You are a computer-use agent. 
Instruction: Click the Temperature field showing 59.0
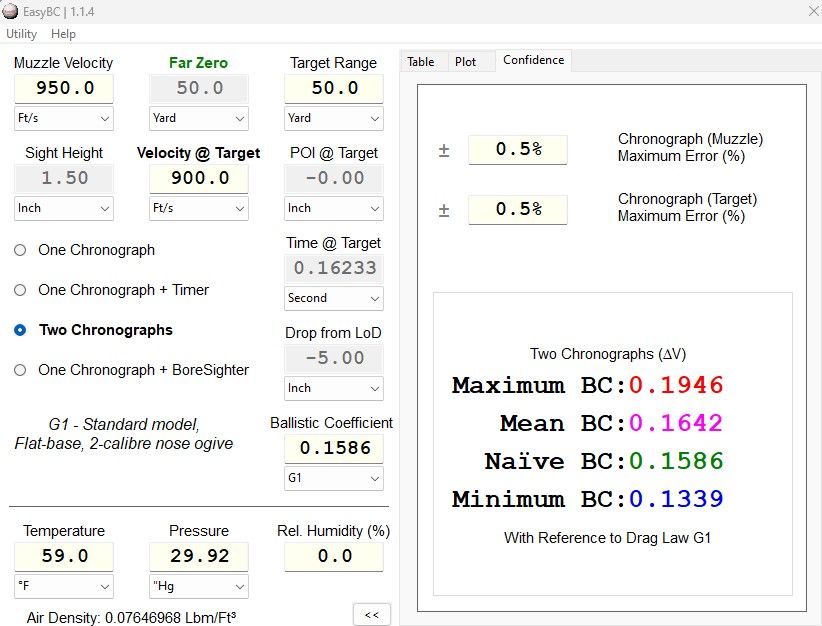click(x=63, y=556)
